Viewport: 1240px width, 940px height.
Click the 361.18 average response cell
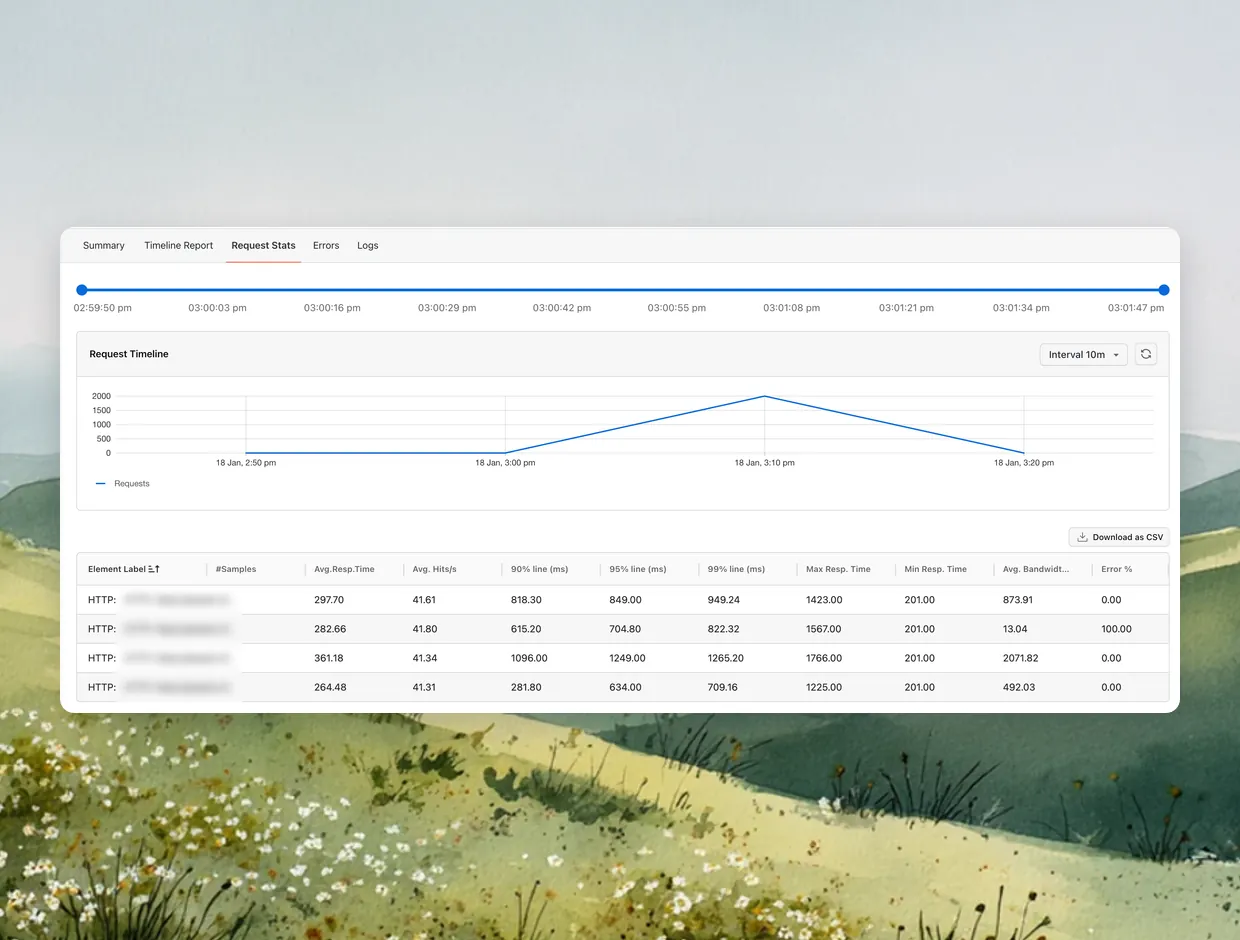pyautogui.click(x=329, y=658)
